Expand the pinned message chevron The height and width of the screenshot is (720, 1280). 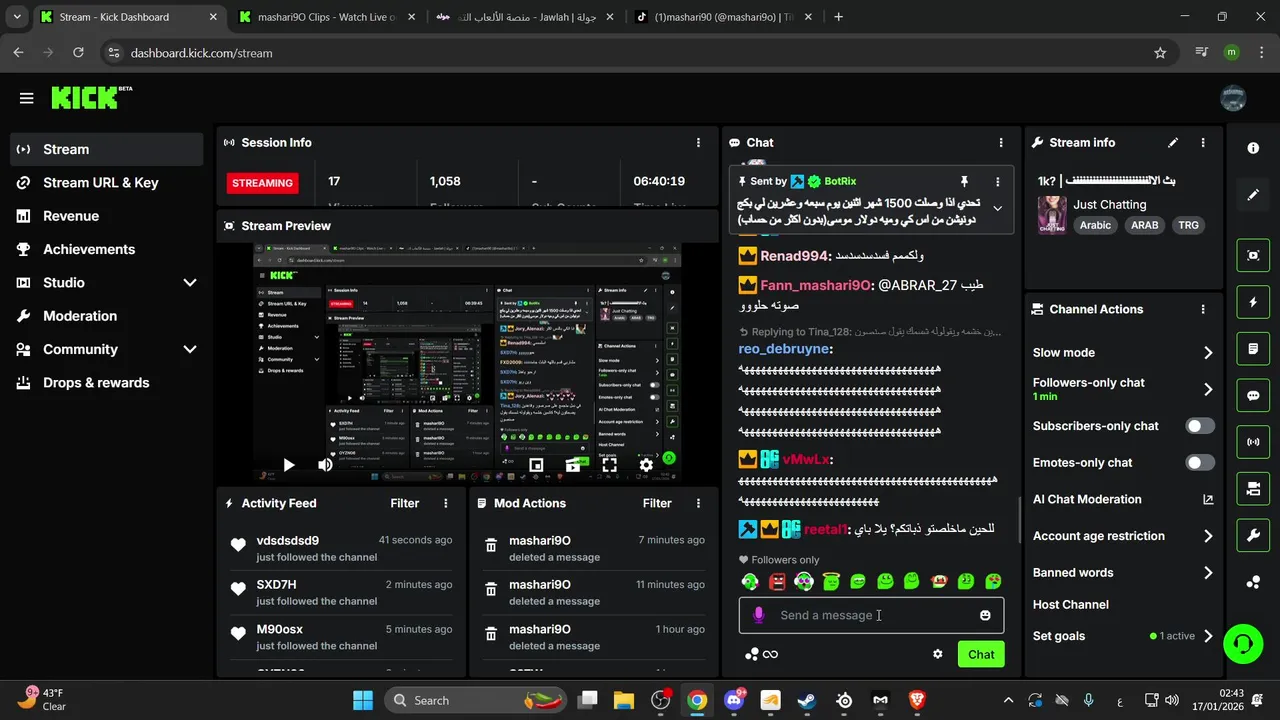pos(997,208)
